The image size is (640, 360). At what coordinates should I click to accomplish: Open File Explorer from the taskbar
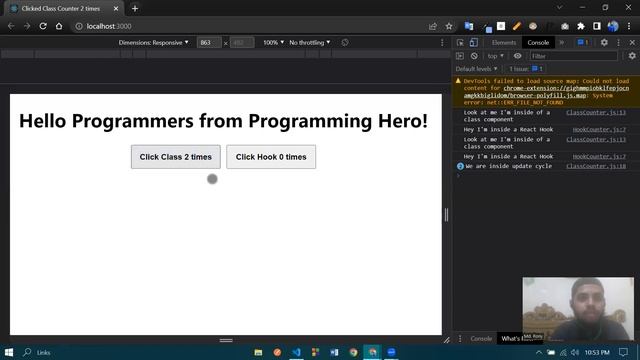coord(258,352)
